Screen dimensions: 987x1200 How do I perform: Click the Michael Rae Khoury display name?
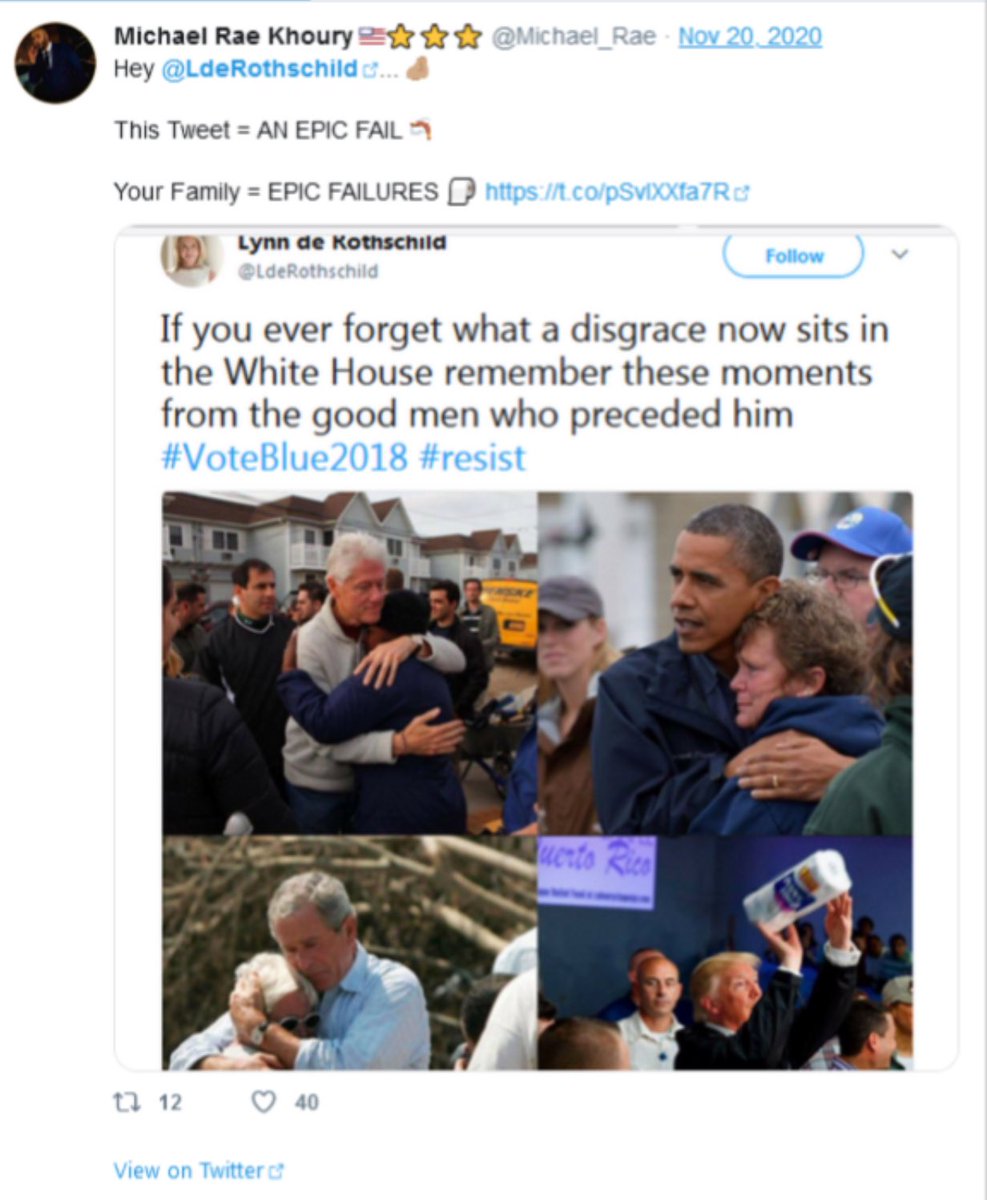pos(233,37)
